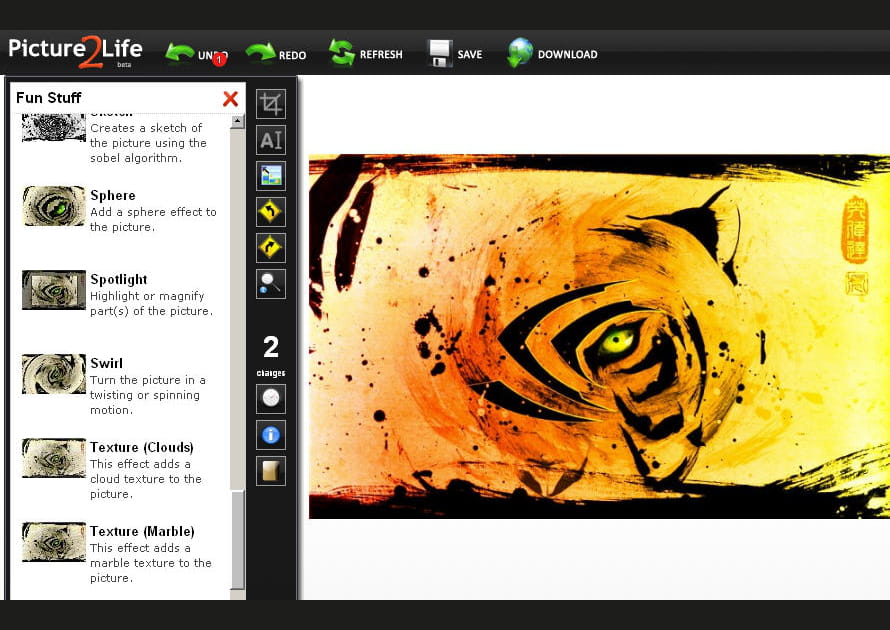This screenshot has height=630, width=890.
Task: Click the blue info icon
Action: (271, 435)
